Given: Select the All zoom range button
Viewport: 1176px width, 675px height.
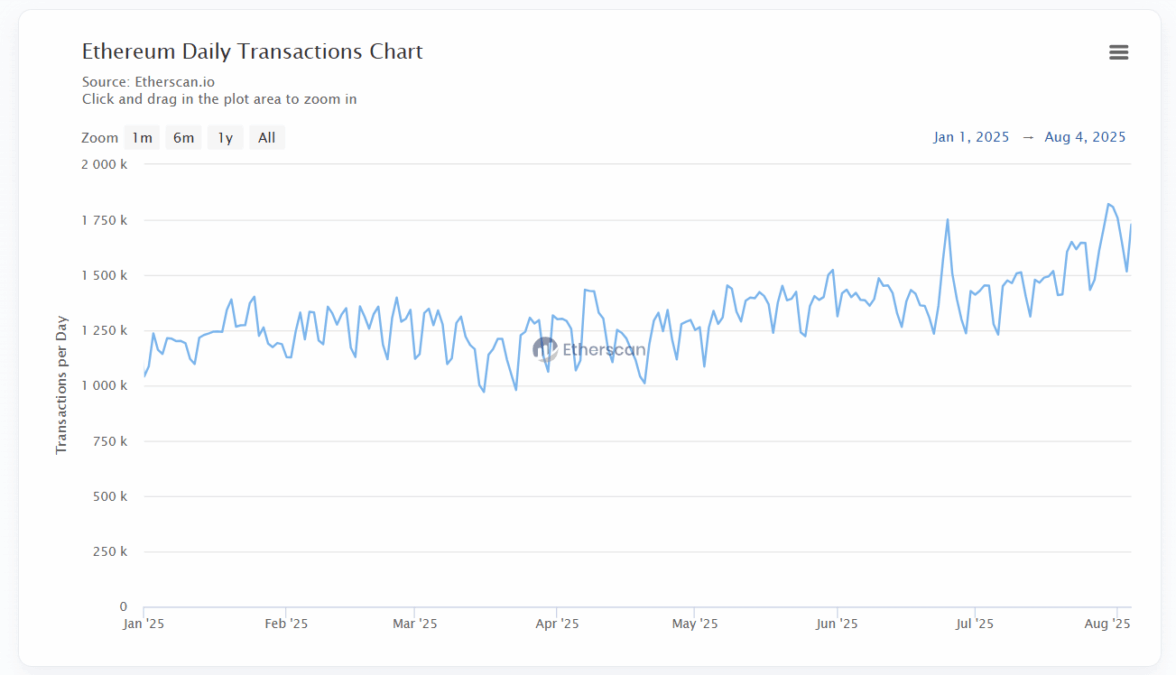Looking at the screenshot, I should (x=267, y=137).
